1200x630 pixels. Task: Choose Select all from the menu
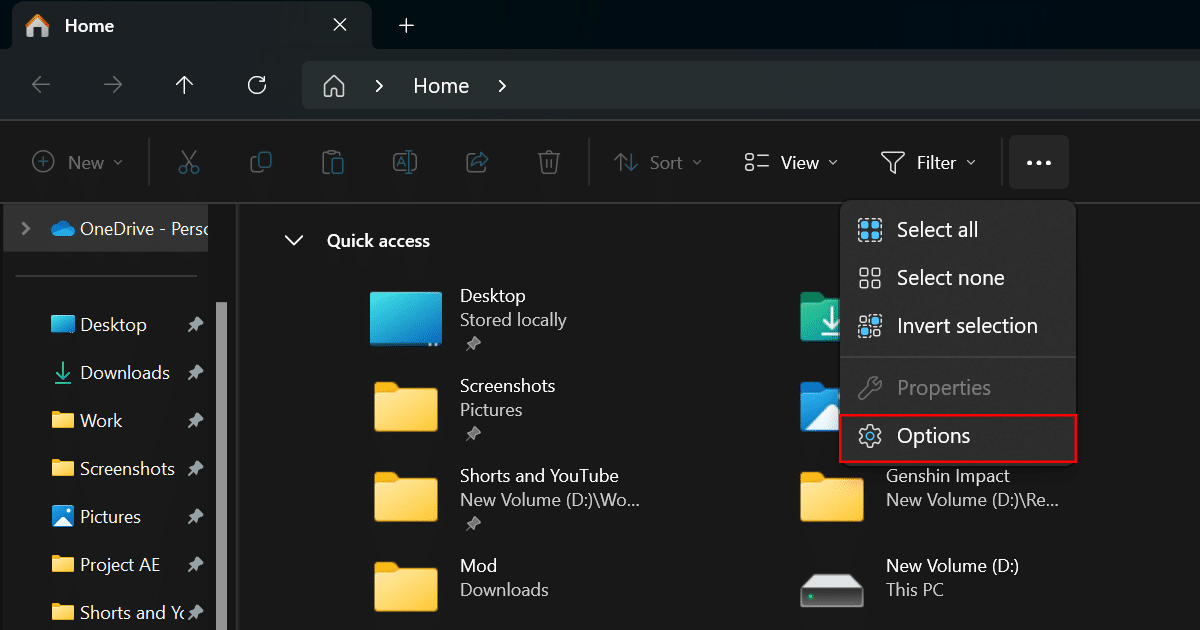[937, 230]
